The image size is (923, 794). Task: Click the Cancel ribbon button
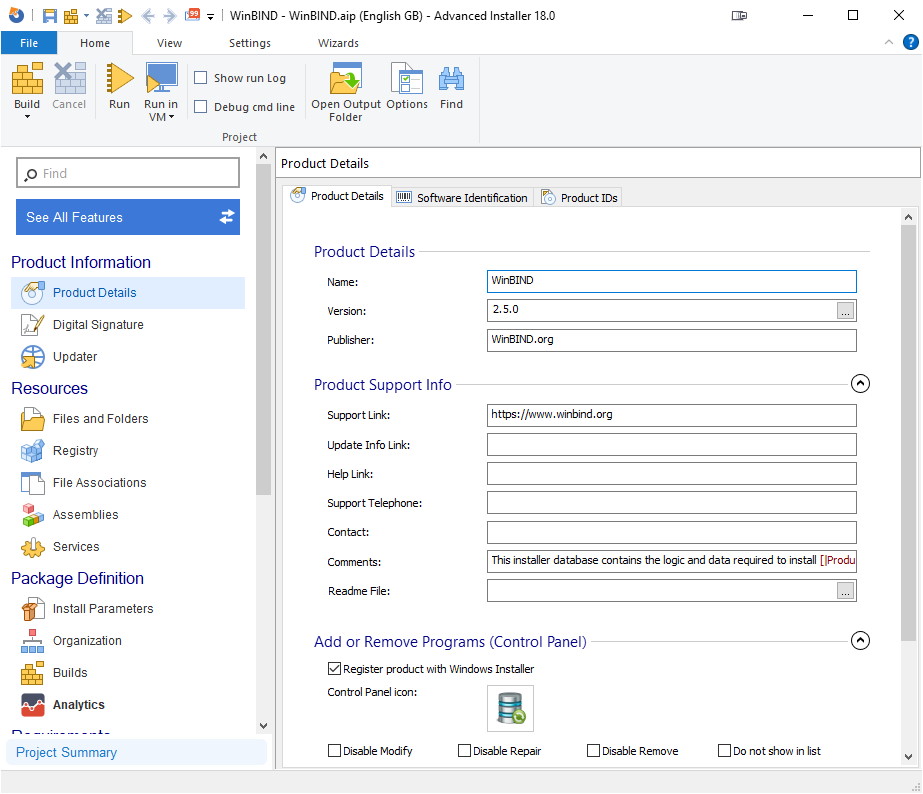(x=69, y=86)
